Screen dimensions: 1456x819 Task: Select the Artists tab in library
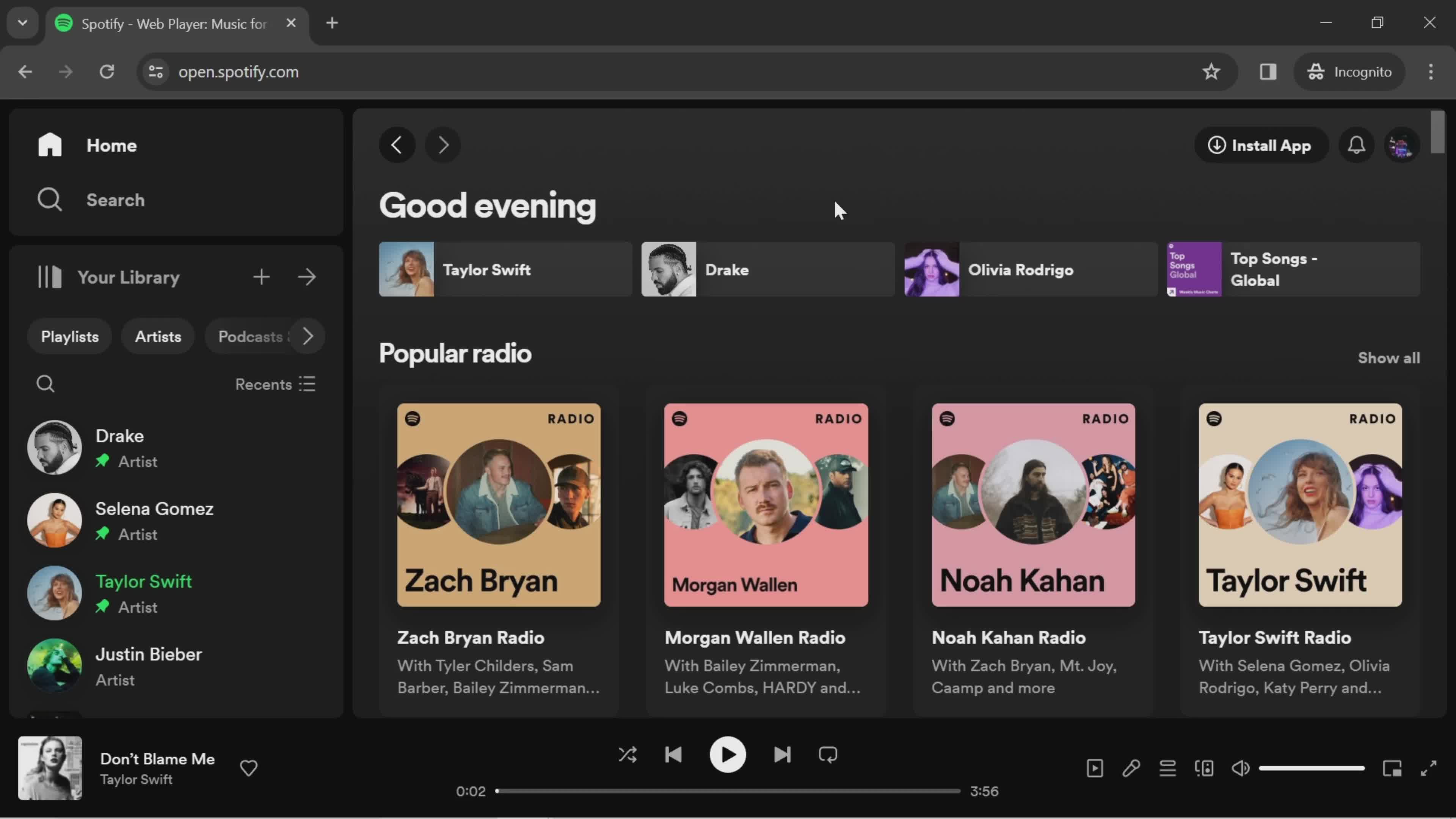point(157,336)
